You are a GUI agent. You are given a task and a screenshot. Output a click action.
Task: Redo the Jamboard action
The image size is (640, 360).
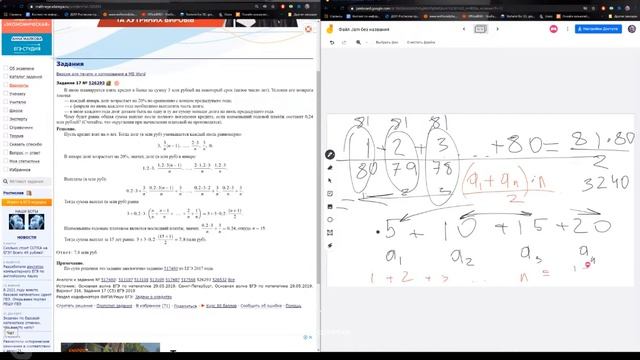point(344,42)
